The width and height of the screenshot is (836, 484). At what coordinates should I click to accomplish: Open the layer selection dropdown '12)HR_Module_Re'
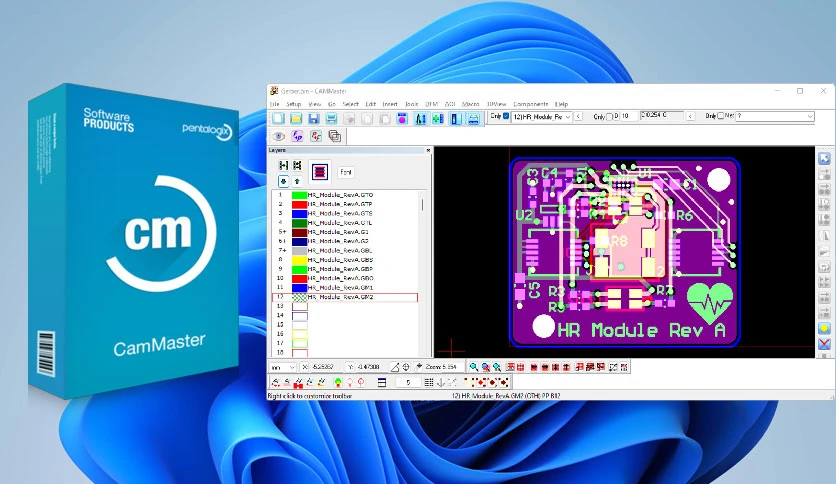coord(541,116)
